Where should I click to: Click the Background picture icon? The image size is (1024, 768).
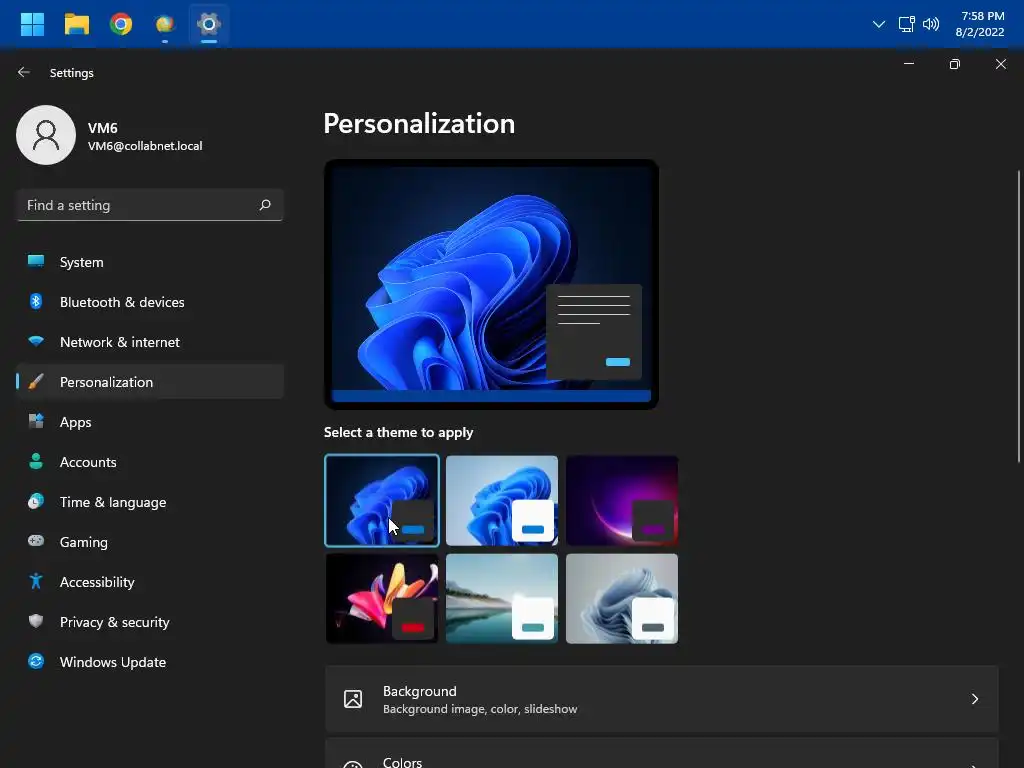pyautogui.click(x=353, y=699)
